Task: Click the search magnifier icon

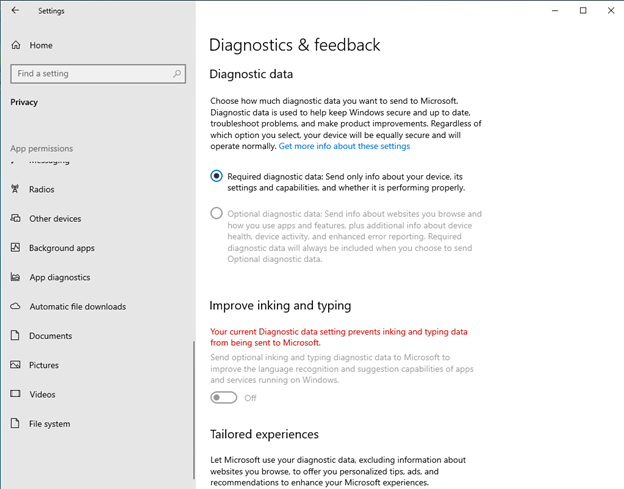Action: point(177,74)
